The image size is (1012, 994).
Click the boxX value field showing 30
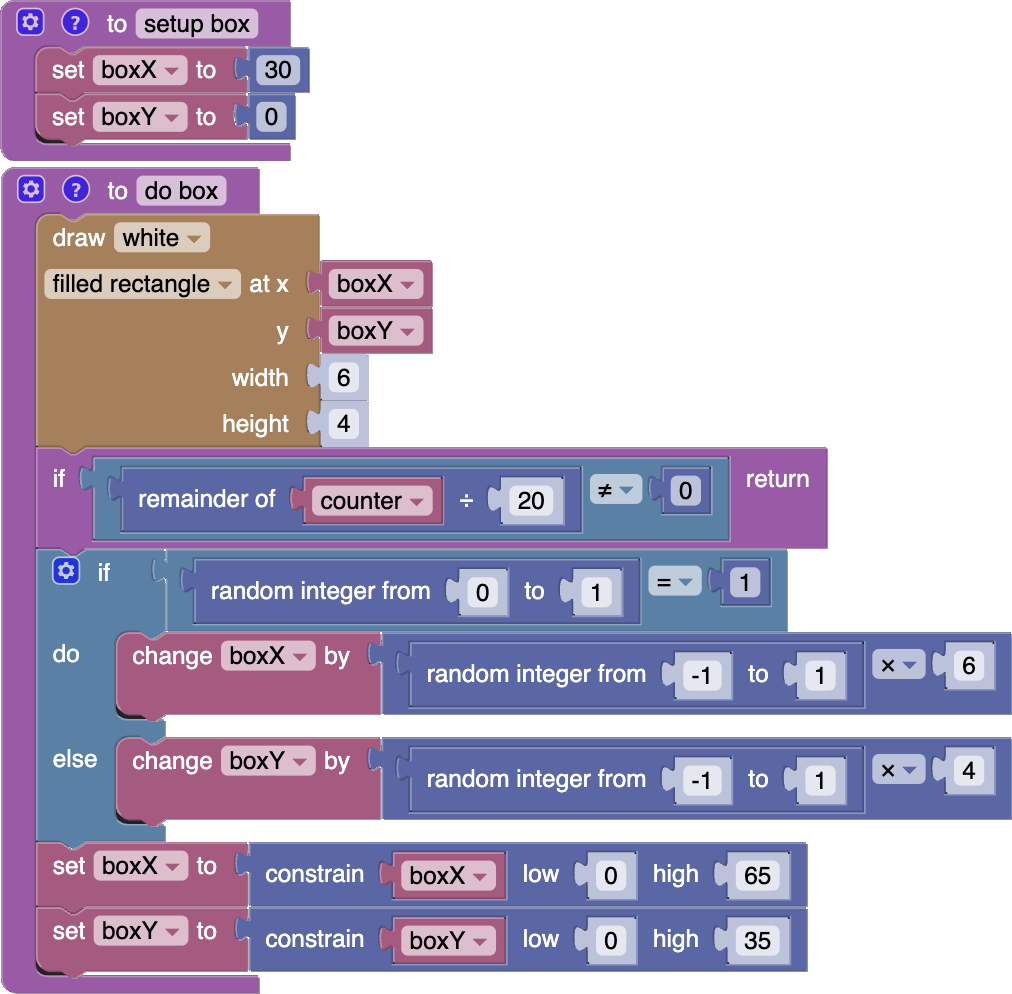tap(277, 70)
